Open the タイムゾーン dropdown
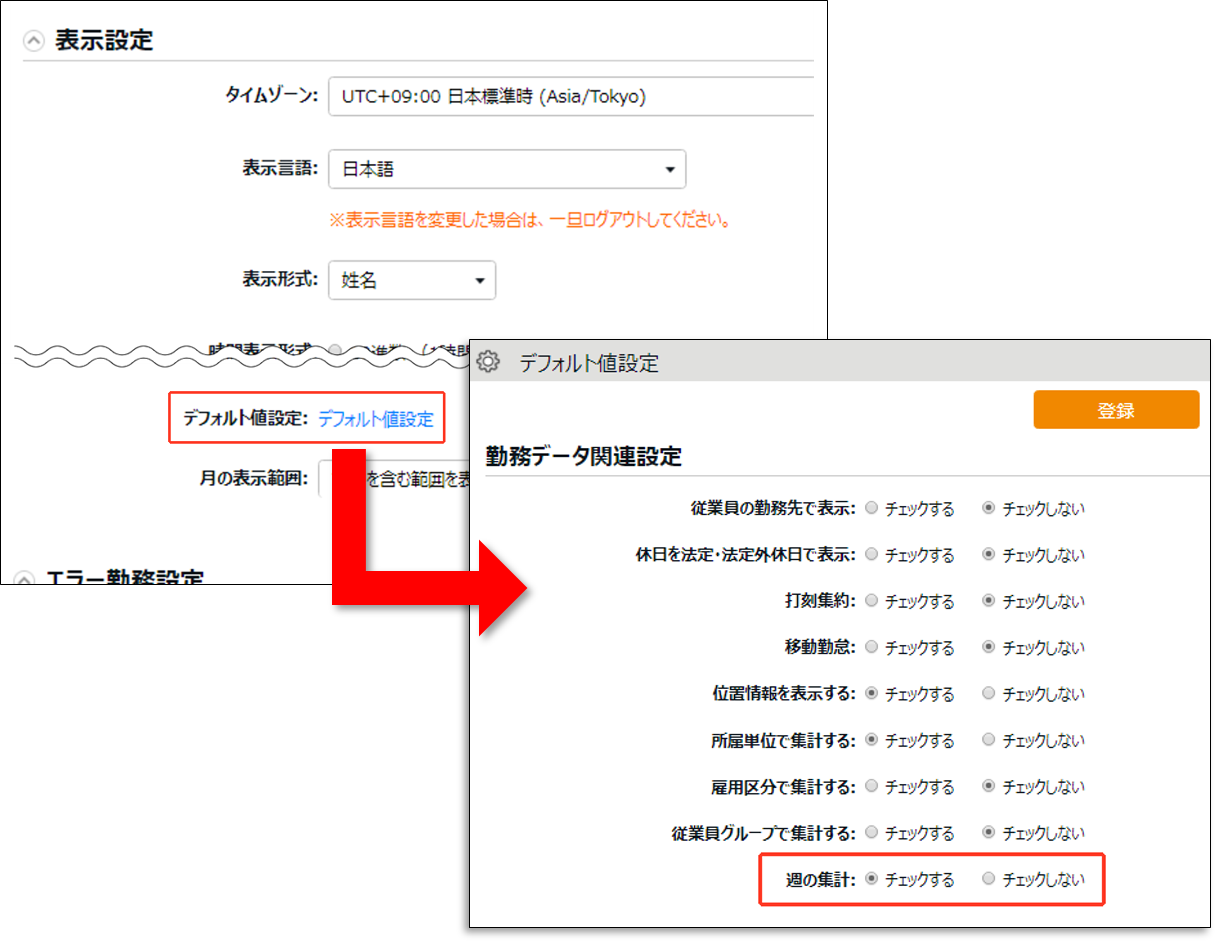Image resolution: width=1215 pixels, height=941 pixels. pyautogui.click(x=570, y=97)
